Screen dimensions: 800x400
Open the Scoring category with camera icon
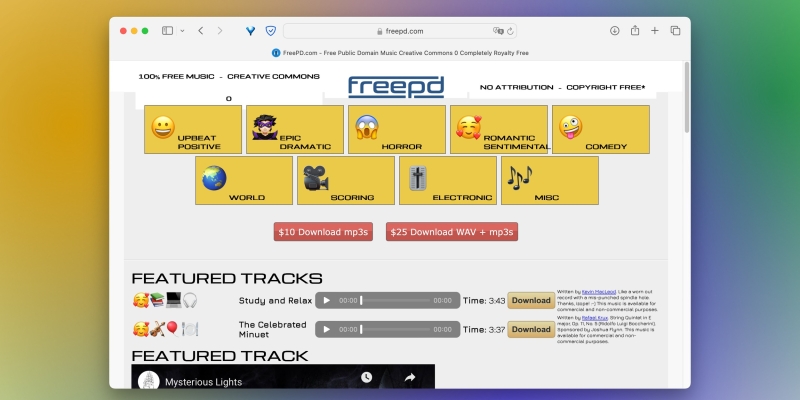pos(345,181)
